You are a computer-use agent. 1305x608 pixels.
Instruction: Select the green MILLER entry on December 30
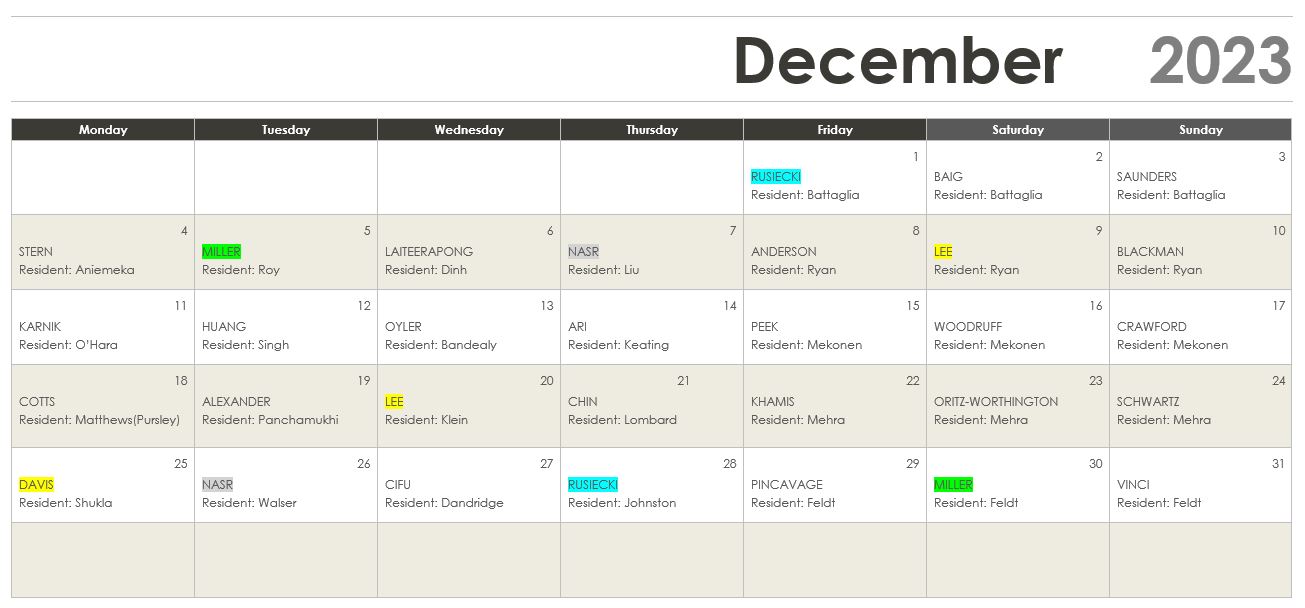(x=953, y=485)
